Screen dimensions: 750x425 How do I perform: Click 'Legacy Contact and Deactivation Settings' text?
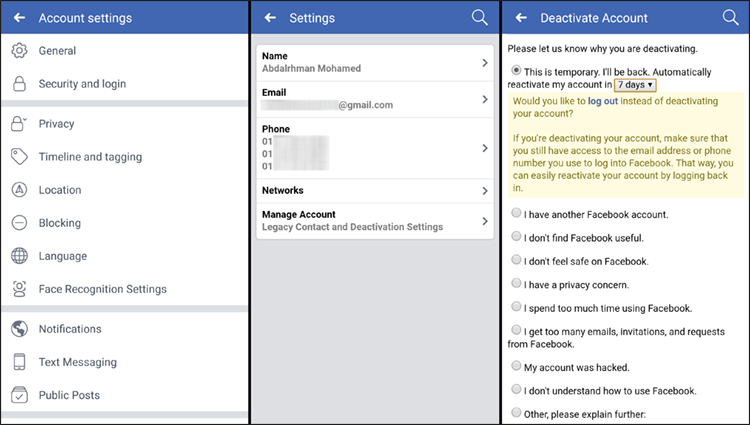(x=353, y=227)
